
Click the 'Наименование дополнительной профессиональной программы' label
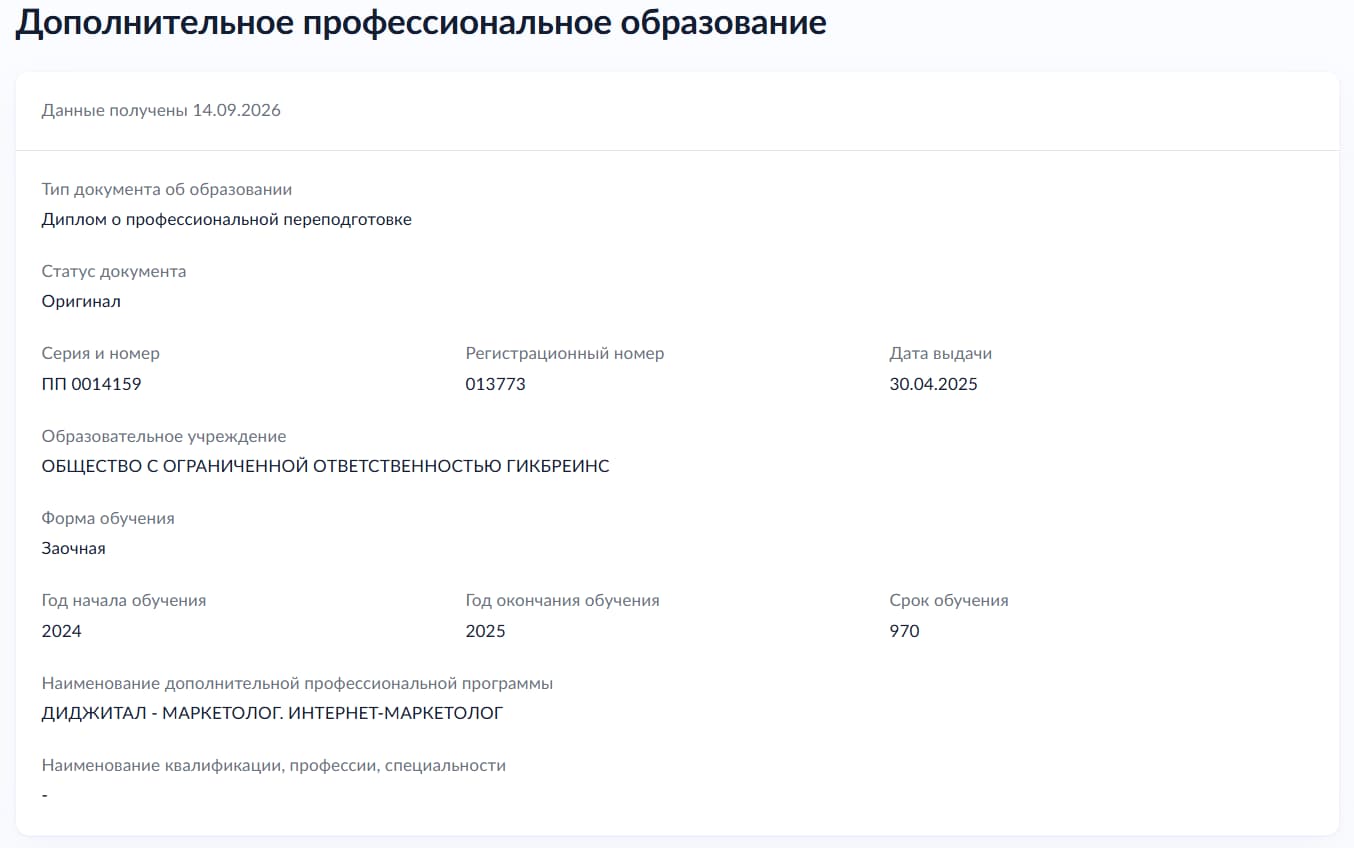pos(298,683)
